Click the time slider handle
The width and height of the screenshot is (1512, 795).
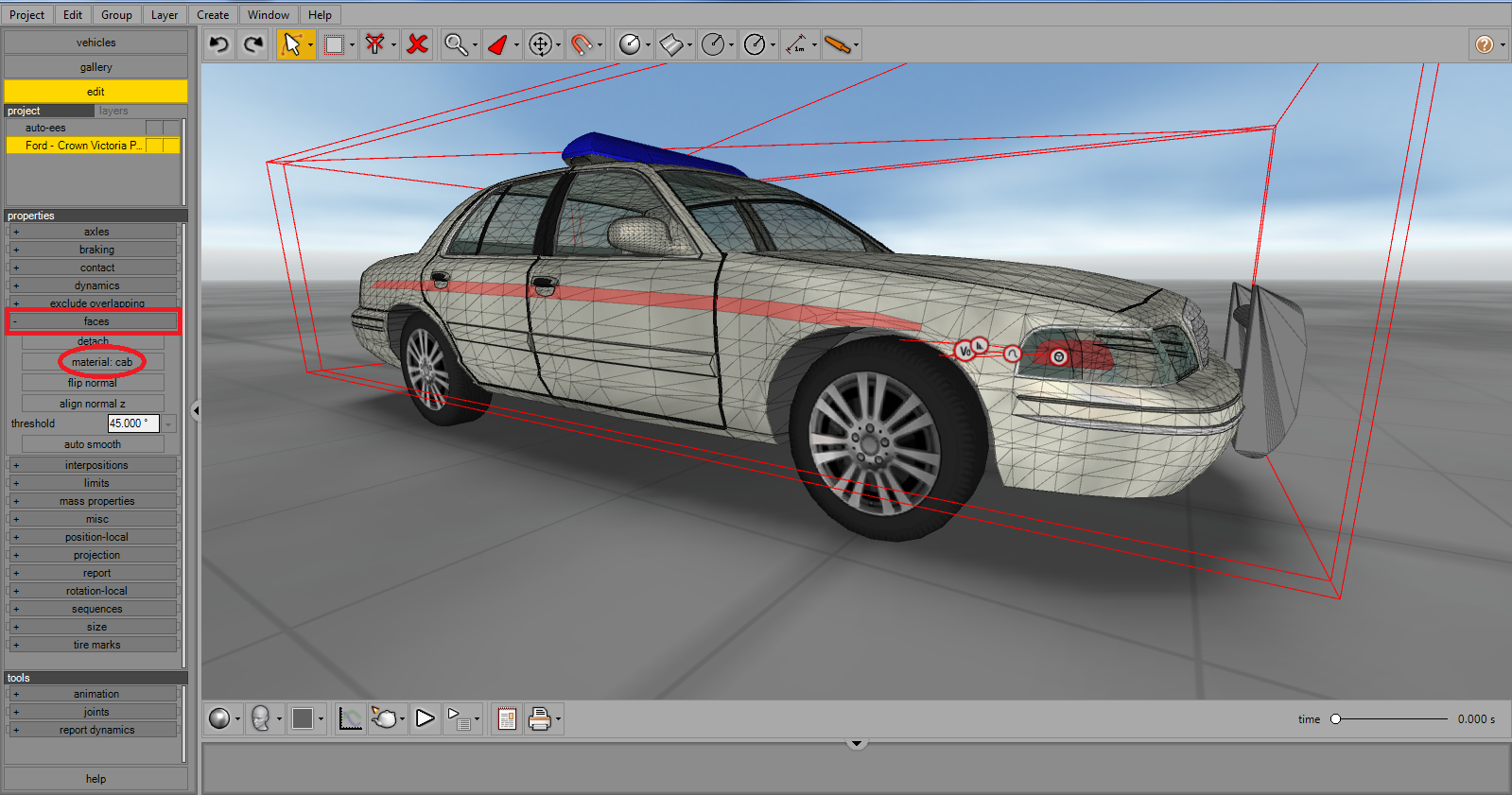1335,719
